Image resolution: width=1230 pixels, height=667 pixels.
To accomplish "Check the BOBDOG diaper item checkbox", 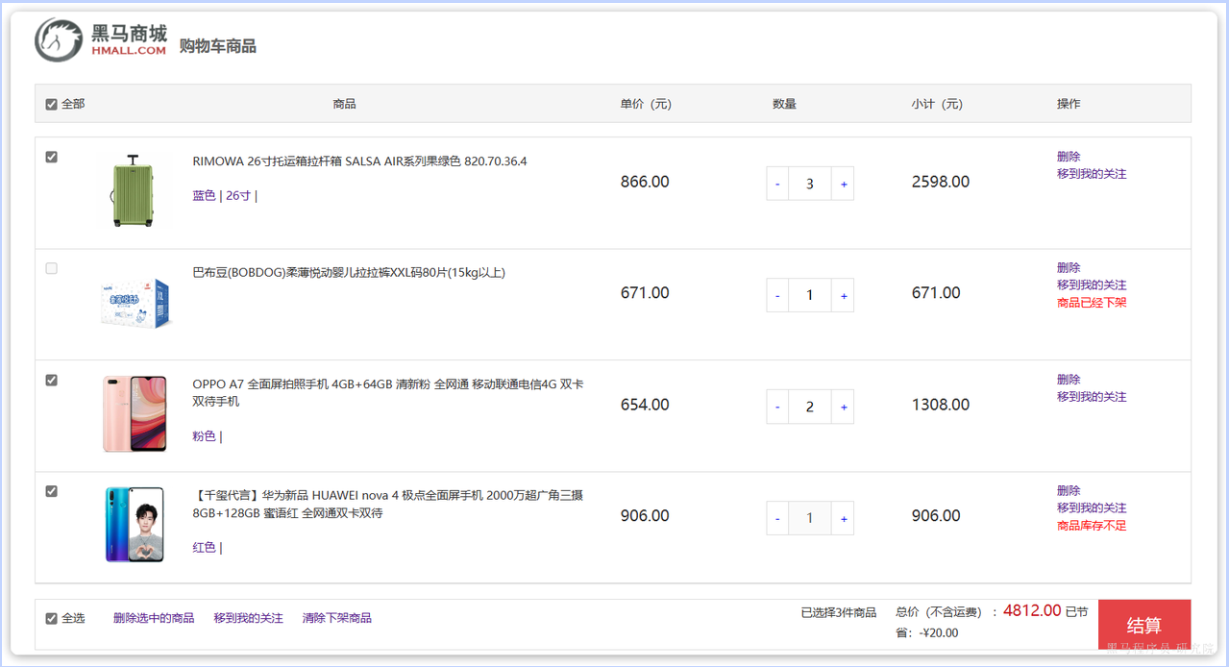I will pos(52,268).
